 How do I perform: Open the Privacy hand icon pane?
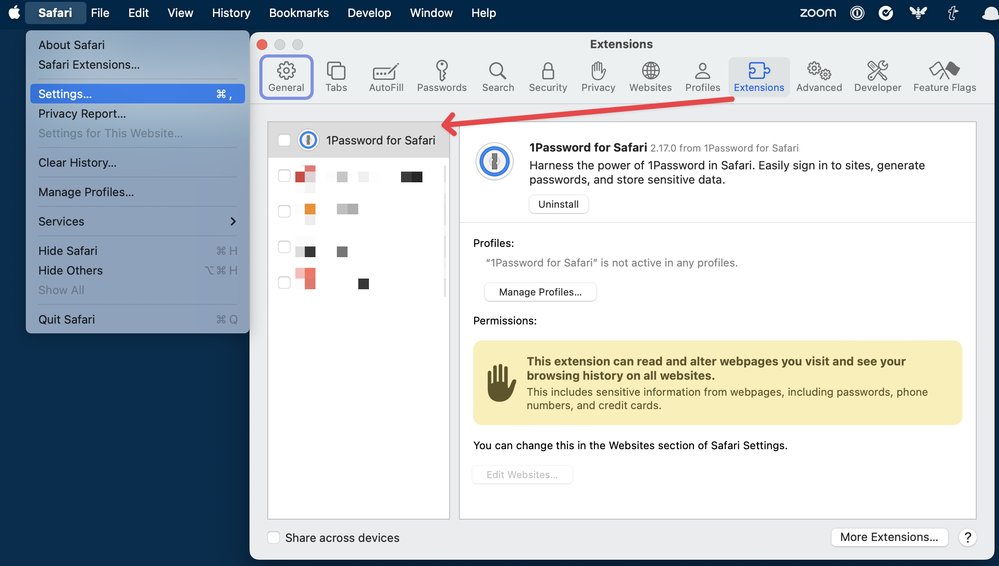click(x=598, y=76)
